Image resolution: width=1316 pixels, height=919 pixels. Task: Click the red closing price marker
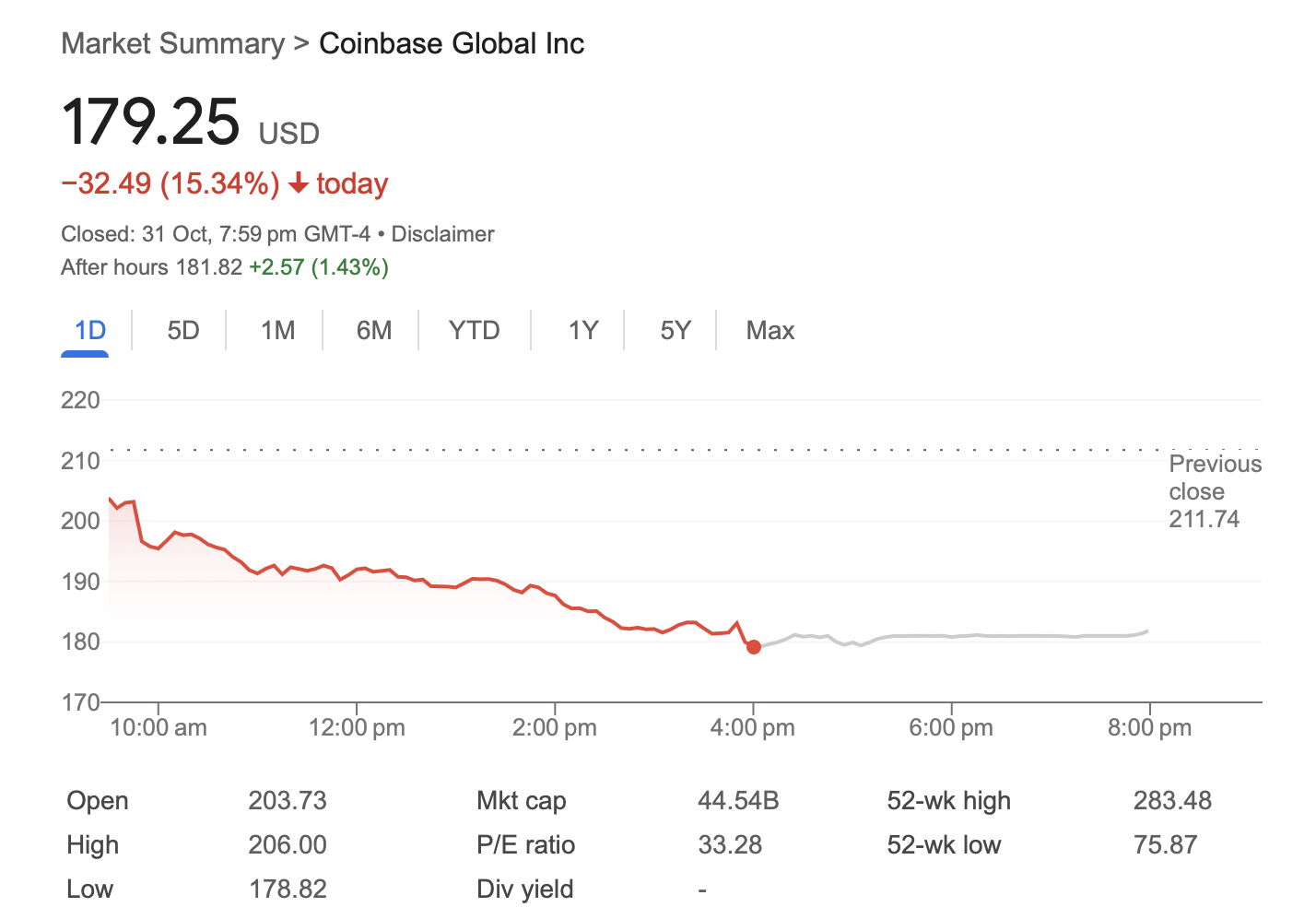(x=754, y=647)
